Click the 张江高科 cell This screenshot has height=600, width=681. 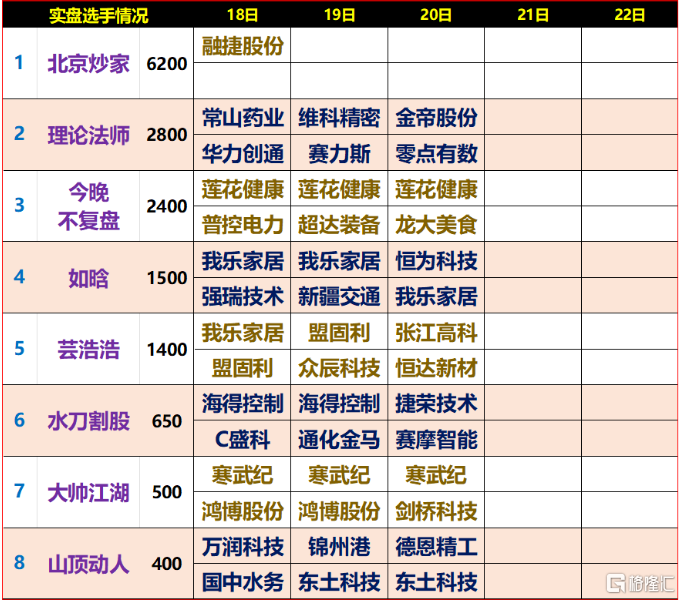(436, 332)
